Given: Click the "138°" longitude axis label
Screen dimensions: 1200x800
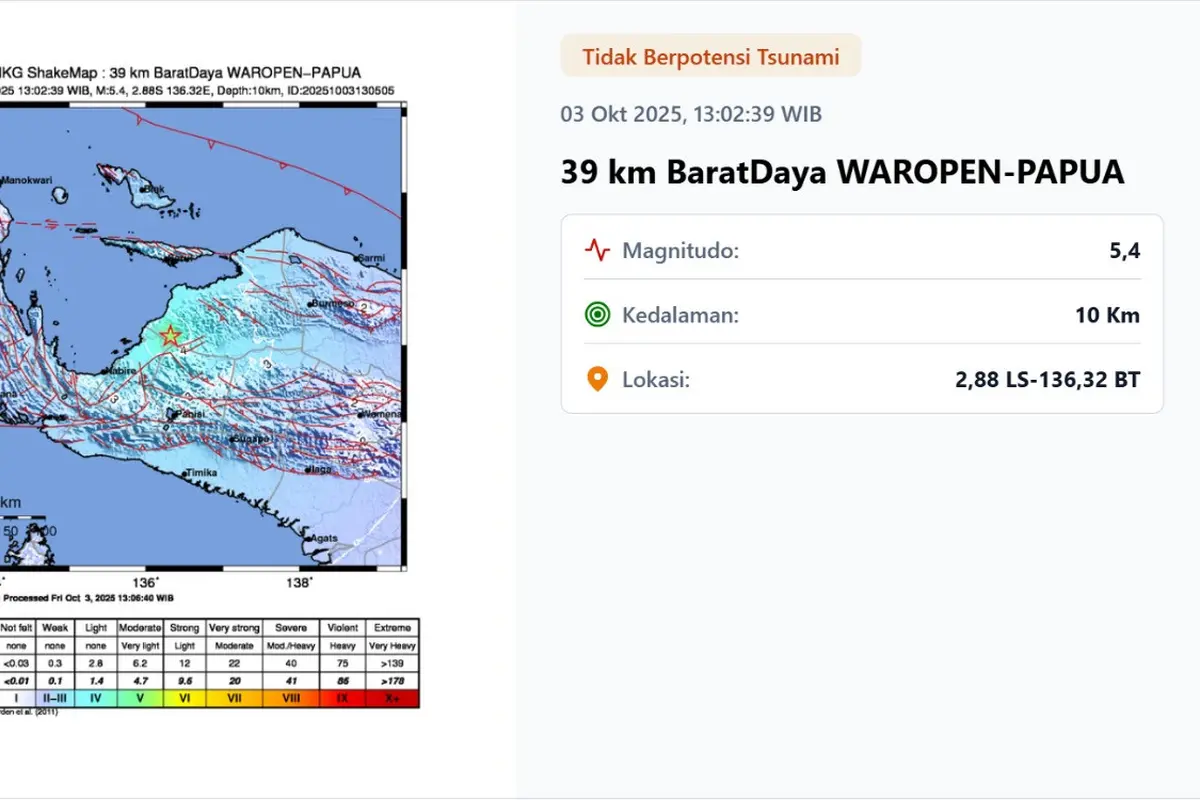Looking at the screenshot, I should point(300,583).
